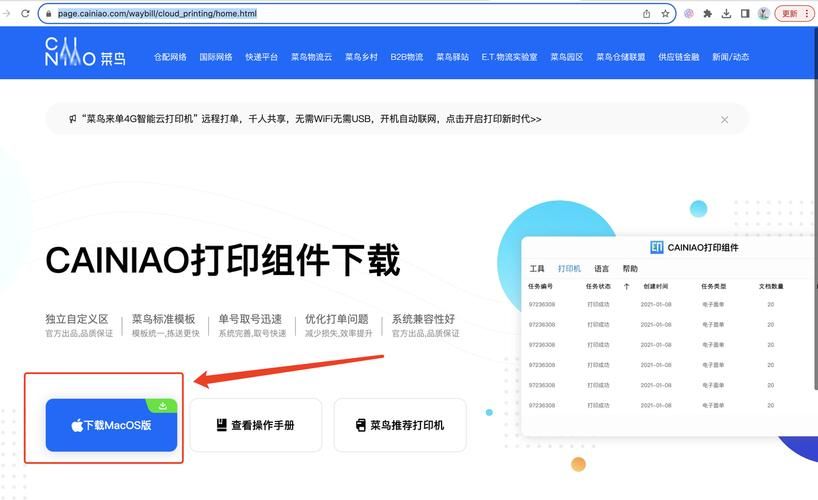This screenshot has width=818, height=500.
Task: Click the 单号取号迅速 feature text
Action: [x=250, y=319]
